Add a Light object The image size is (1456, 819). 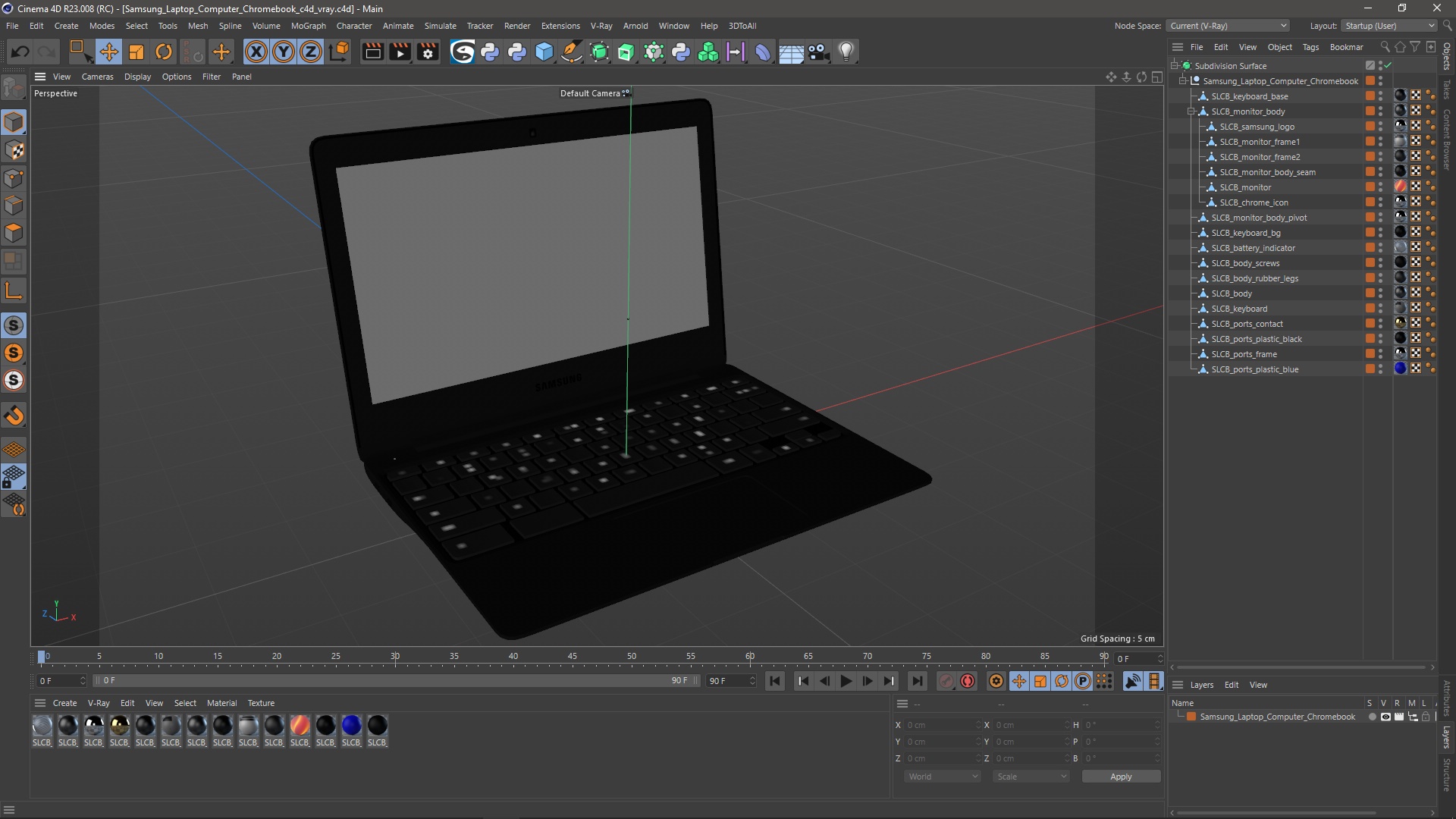coord(846,52)
